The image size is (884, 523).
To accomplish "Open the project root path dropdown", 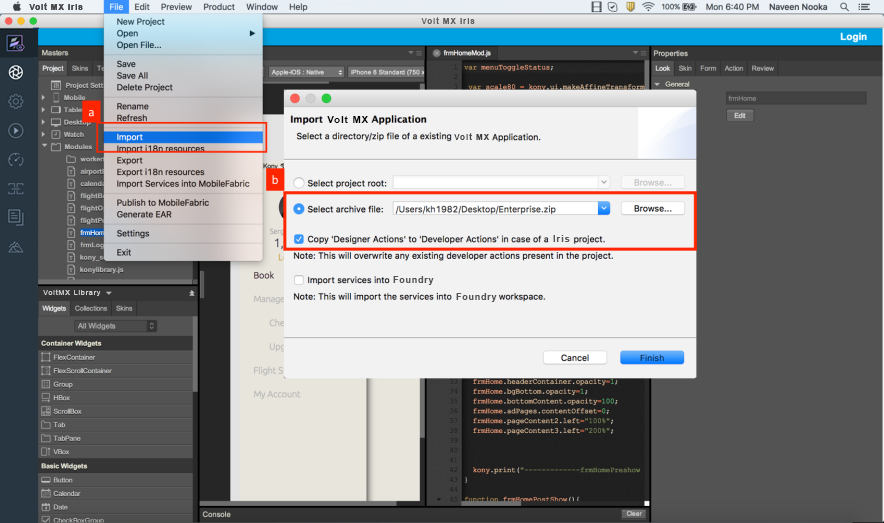I will pos(604,182).
